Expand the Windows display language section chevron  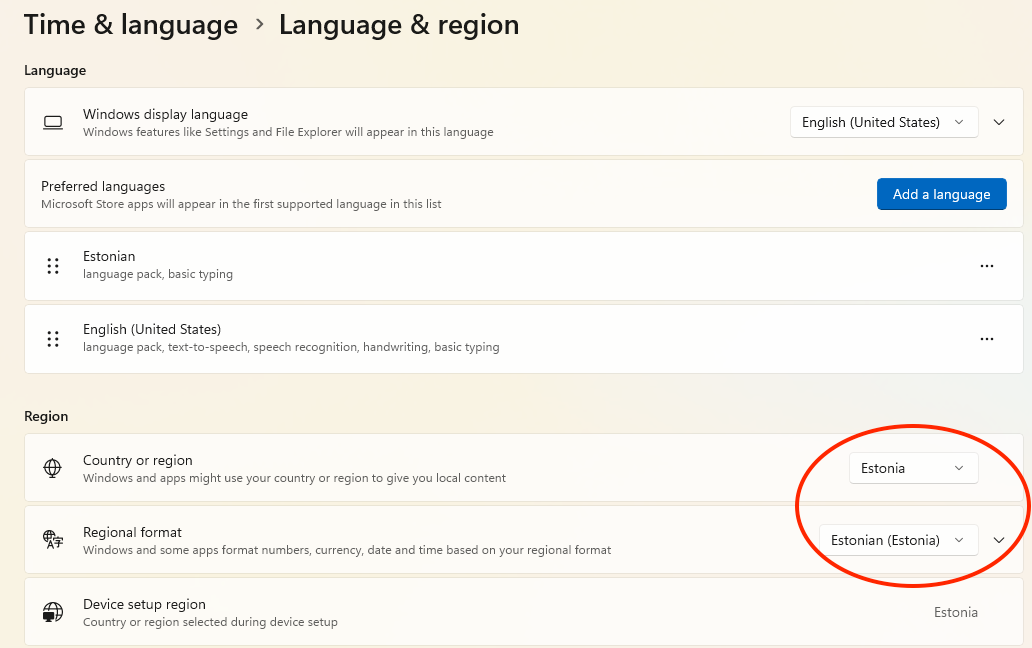(998, 122)
